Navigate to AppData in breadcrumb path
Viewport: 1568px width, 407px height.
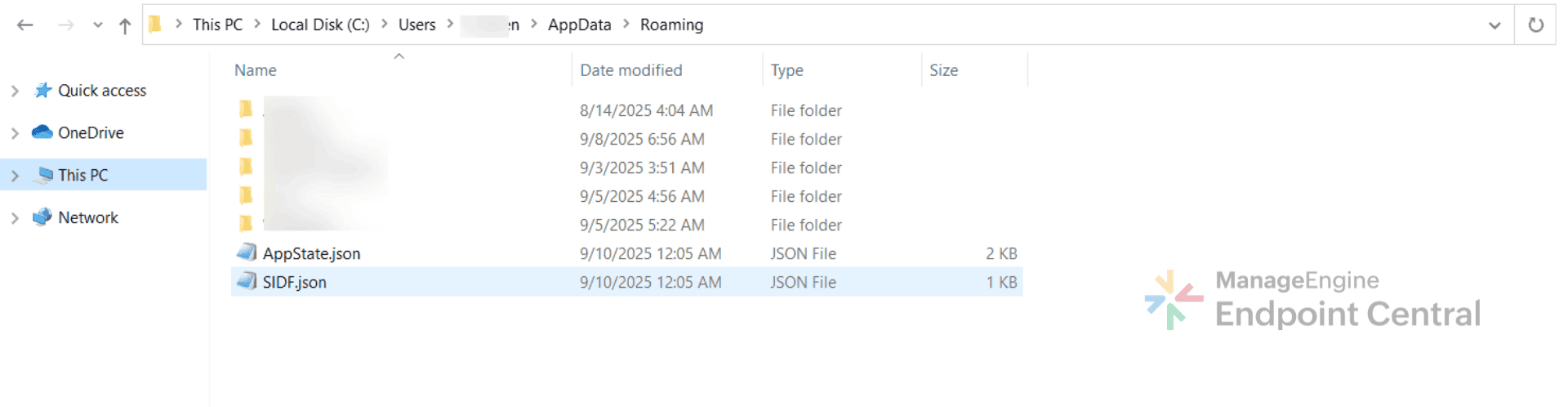[x=579, y=25]
